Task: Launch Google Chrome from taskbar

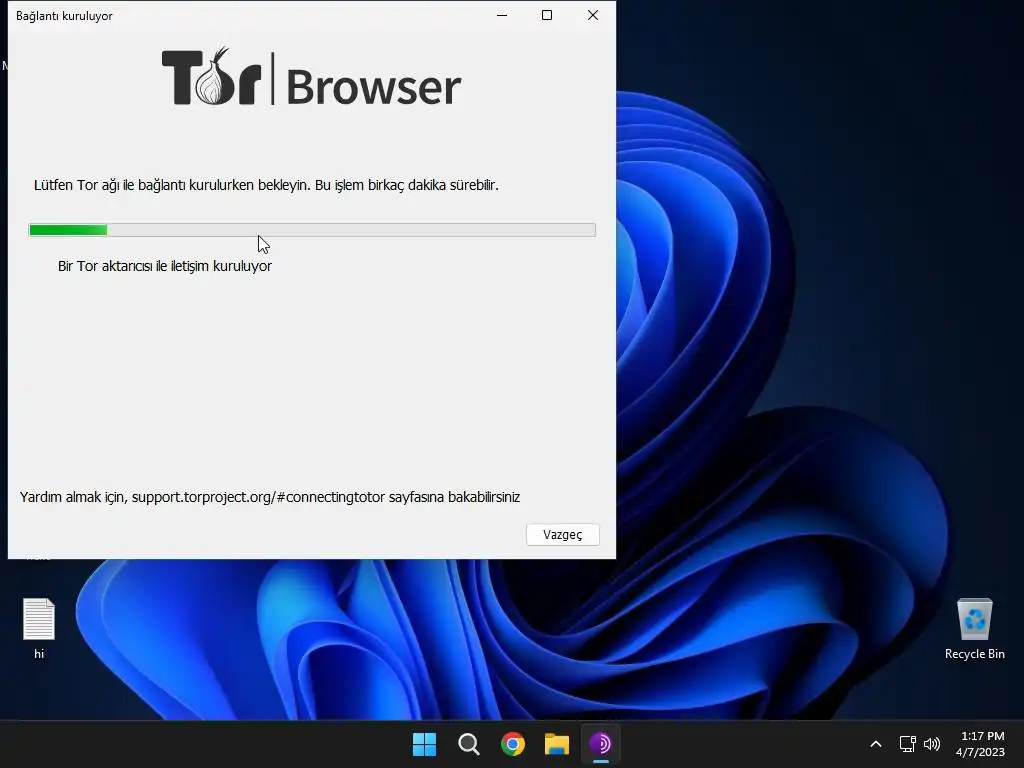Action: [513, 744]
